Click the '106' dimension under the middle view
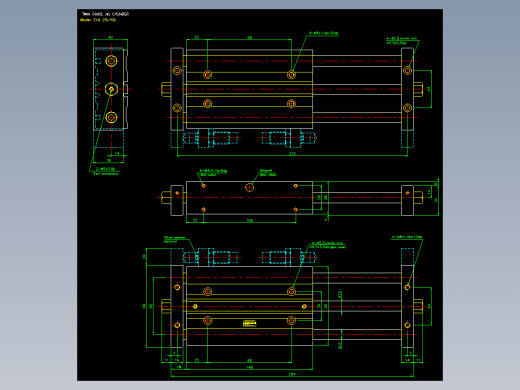 click(x=249, y=220)
